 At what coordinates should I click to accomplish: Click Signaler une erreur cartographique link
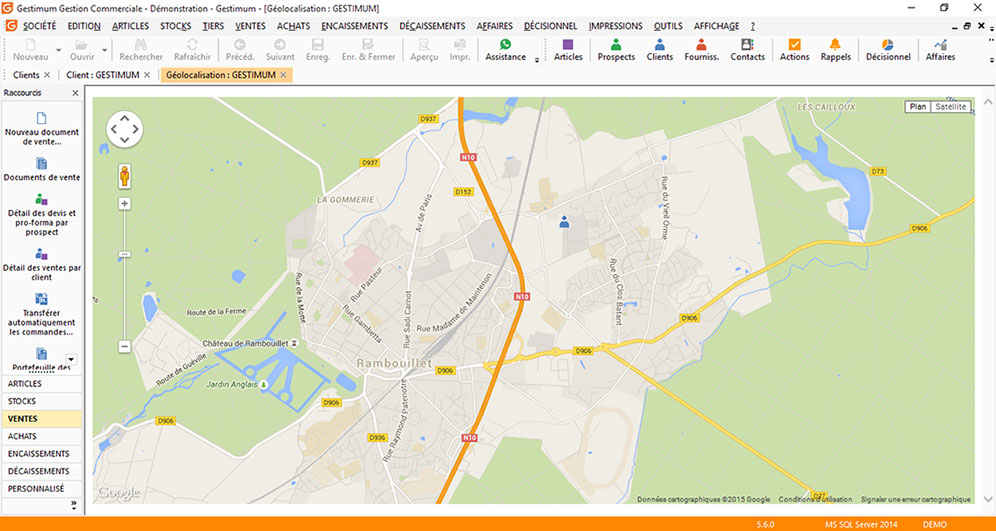(916, 499)
